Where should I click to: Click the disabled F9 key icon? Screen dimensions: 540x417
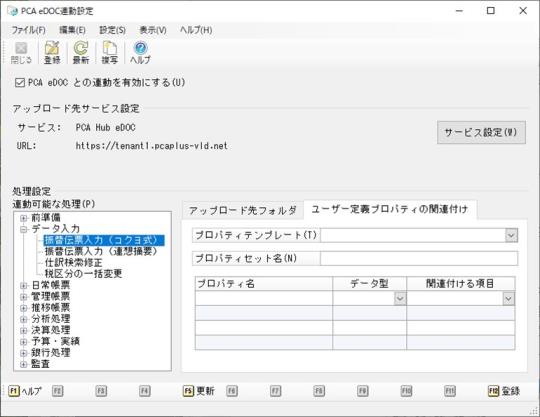362,391
